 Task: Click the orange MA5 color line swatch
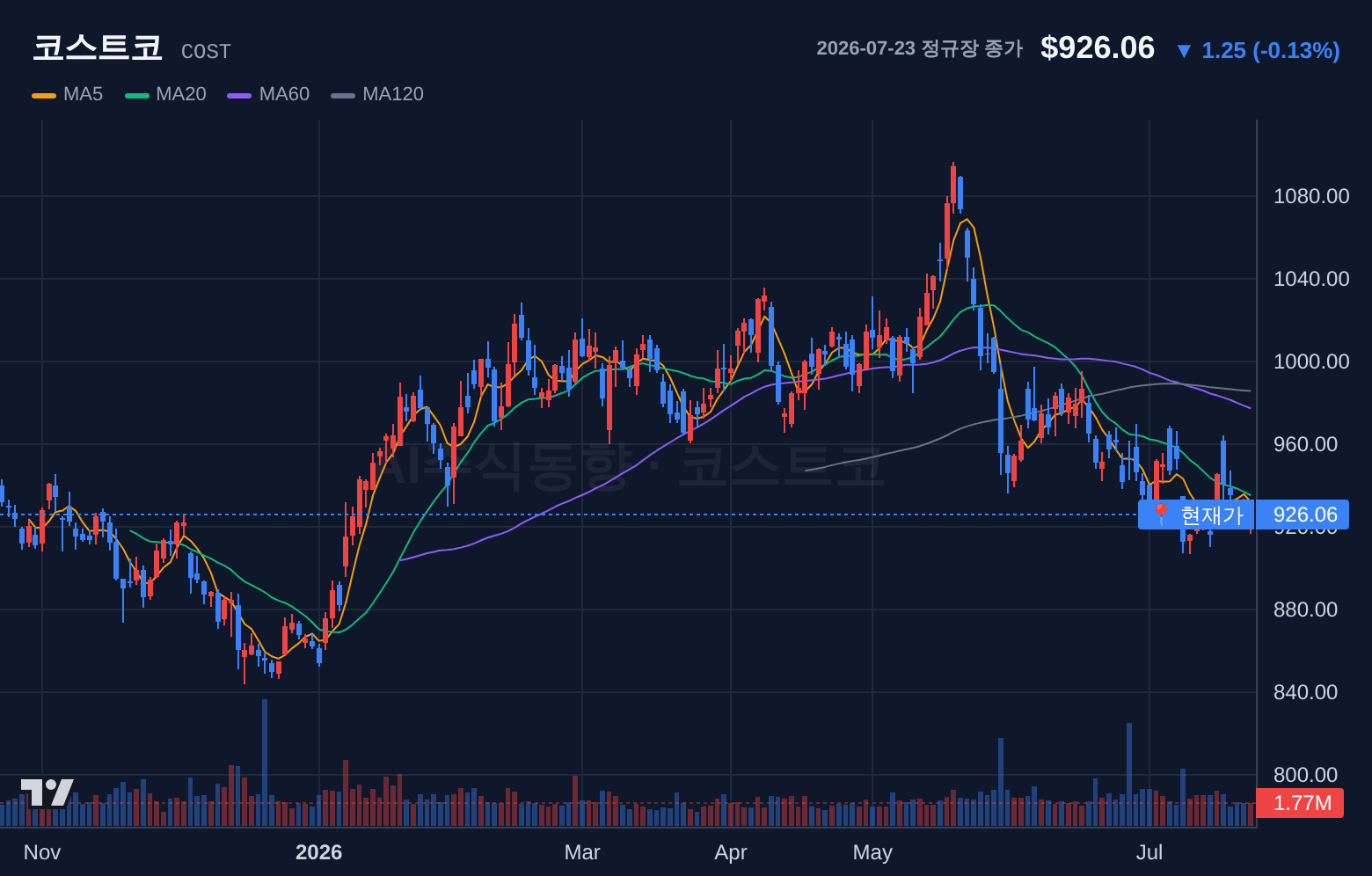[44, 95]
